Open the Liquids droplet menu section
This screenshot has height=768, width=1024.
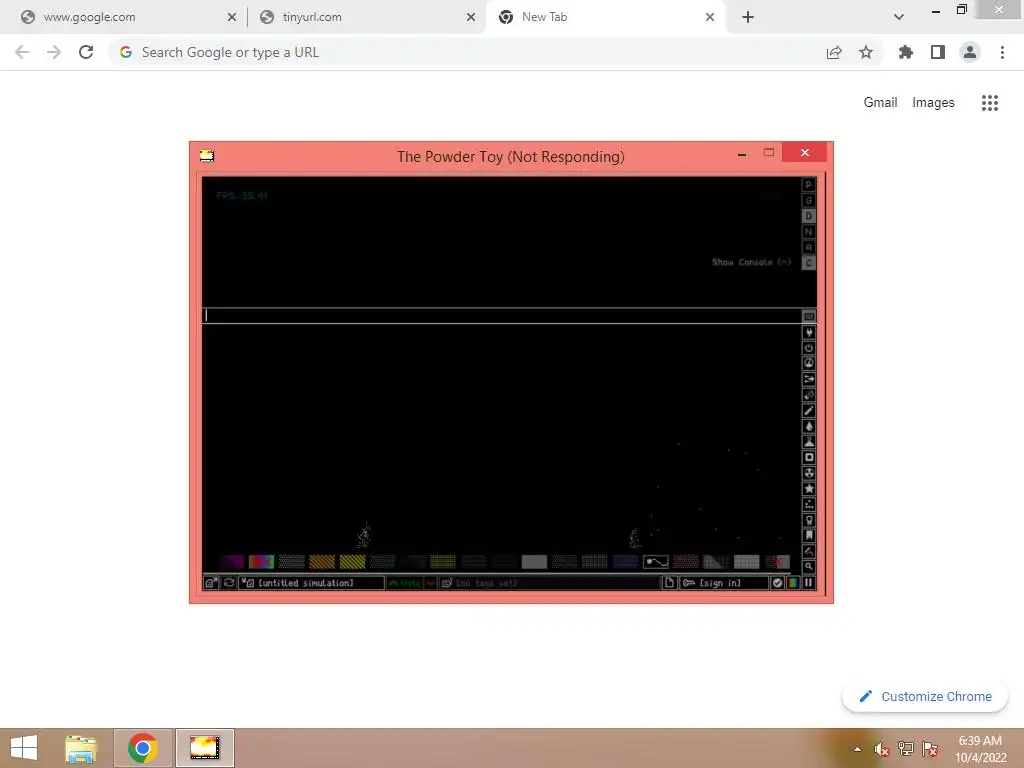[x=808, y=426]
